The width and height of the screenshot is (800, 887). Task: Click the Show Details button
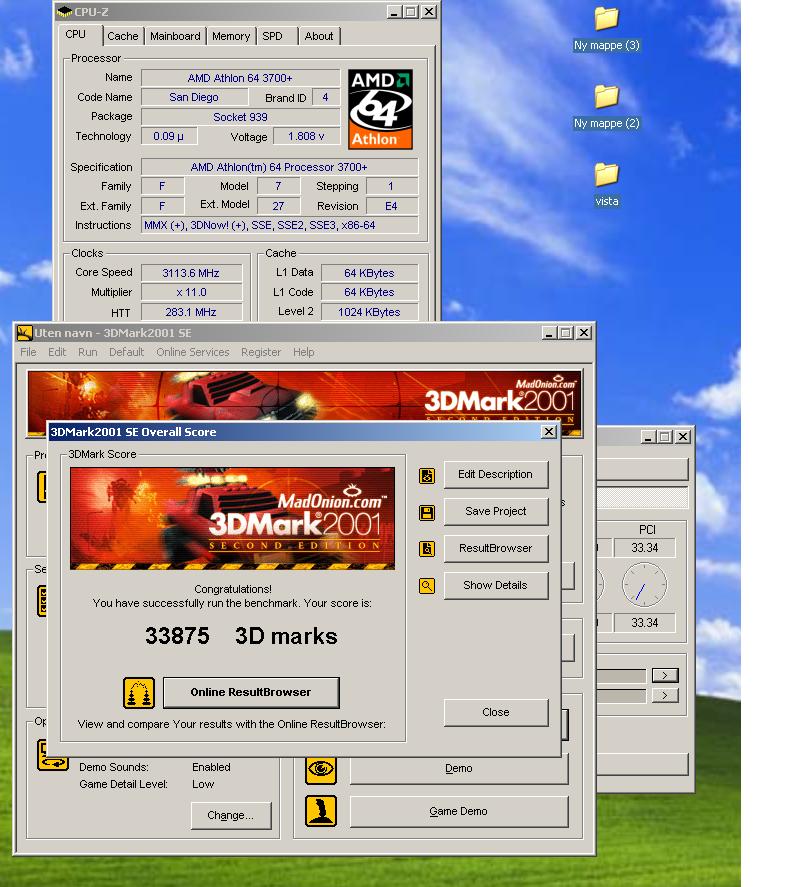496,585
